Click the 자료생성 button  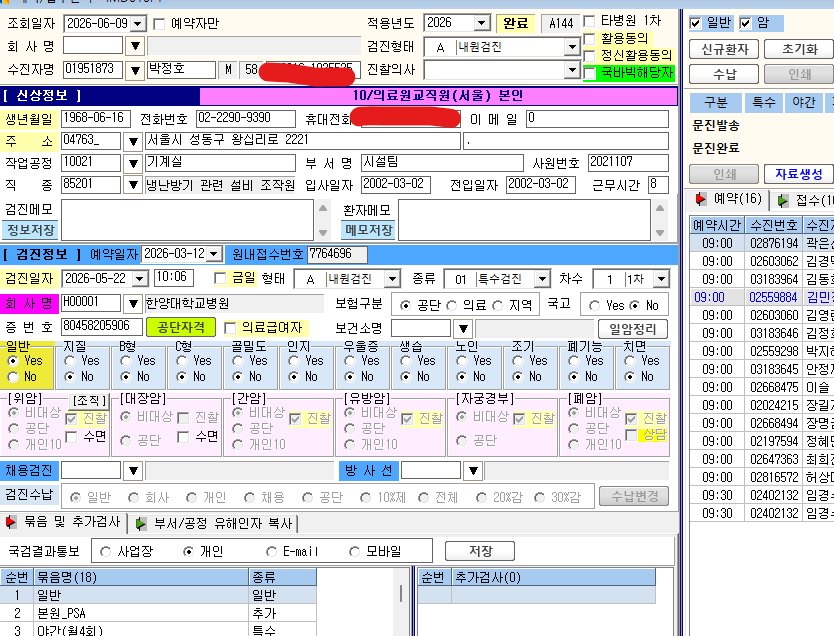click(798, 174)
